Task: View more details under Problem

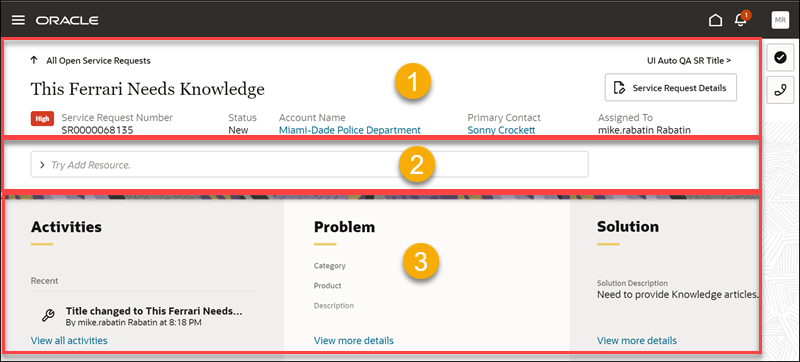Action: tap(354, 341)
